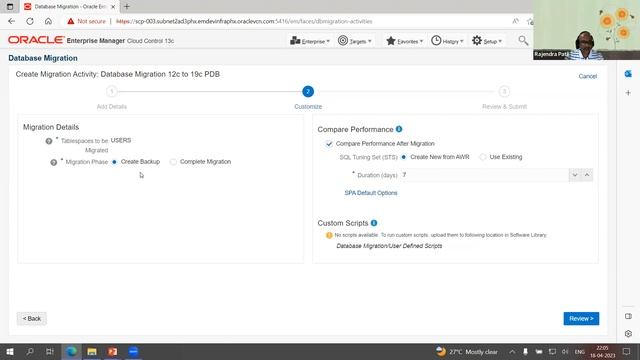This screenshot has width=640, height=360.
Task: Open a new browser tab
Action: [127, 7]
